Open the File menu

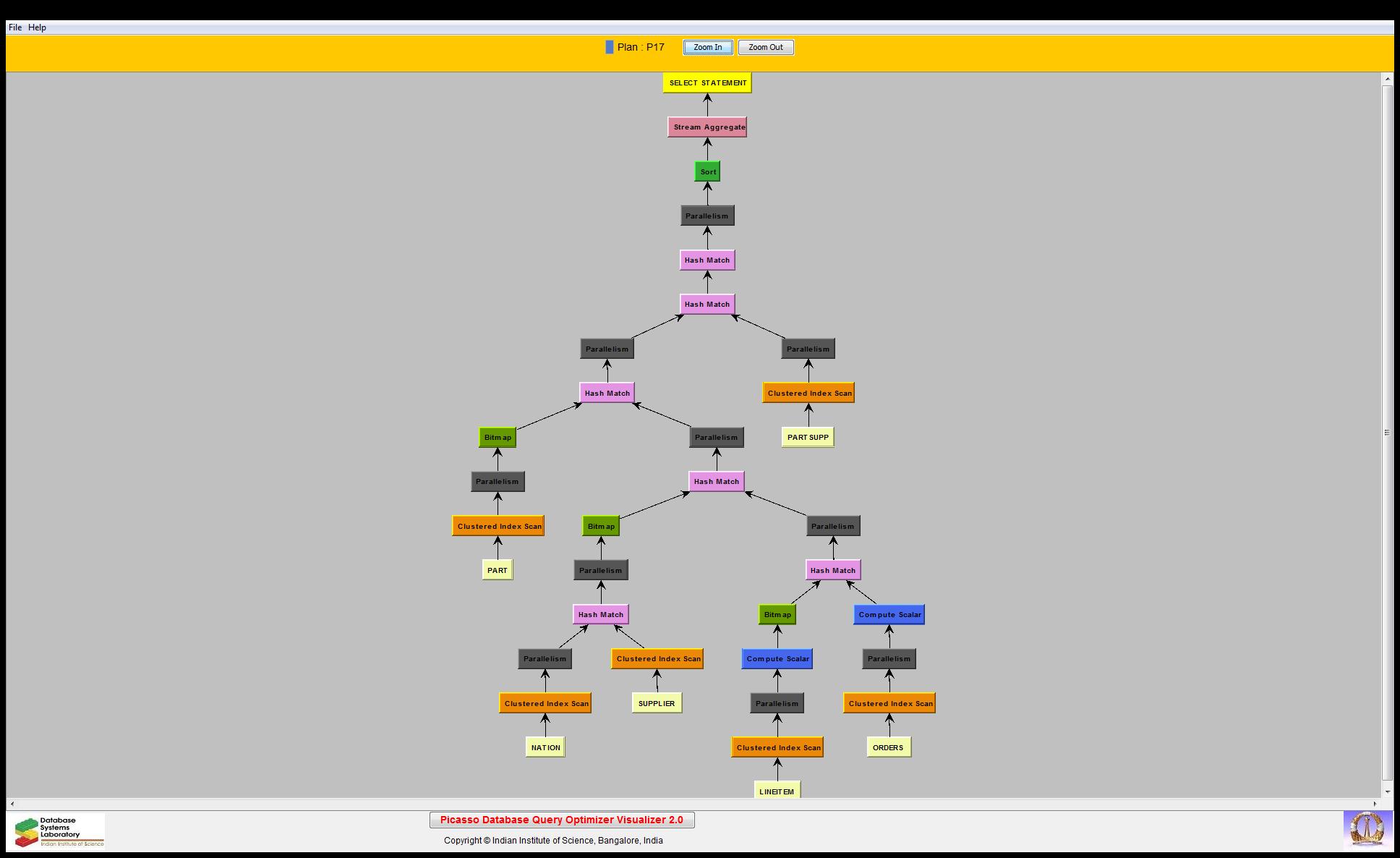[x=14, y=27]
